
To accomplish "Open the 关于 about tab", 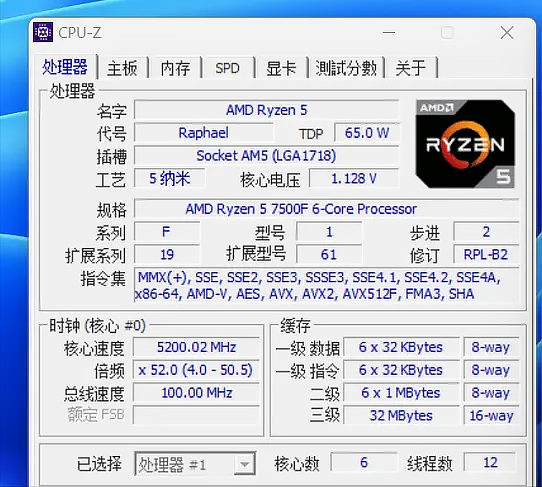I will pos(411,68).
